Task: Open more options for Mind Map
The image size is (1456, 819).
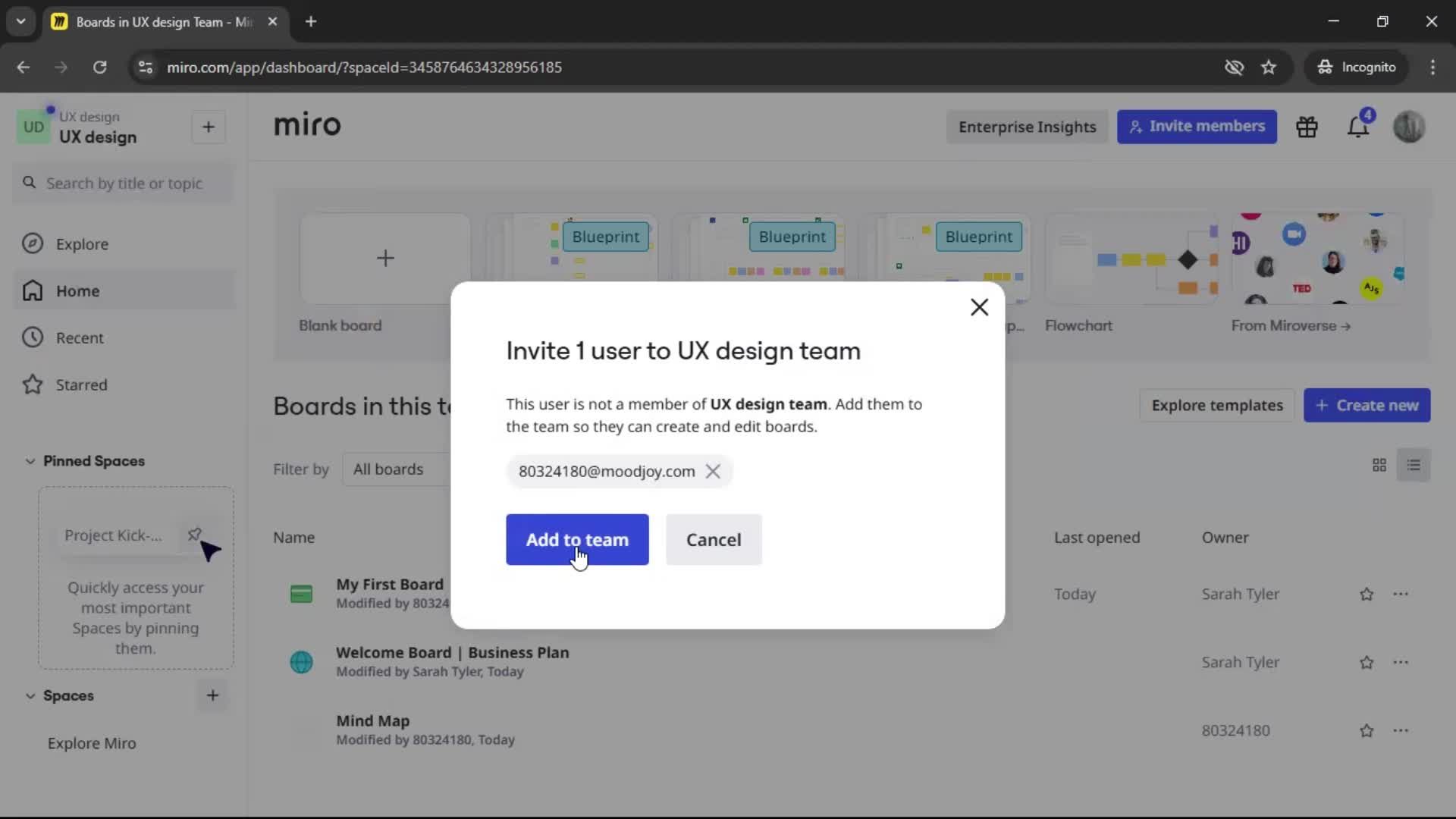Action: (x=1401, y=730)
